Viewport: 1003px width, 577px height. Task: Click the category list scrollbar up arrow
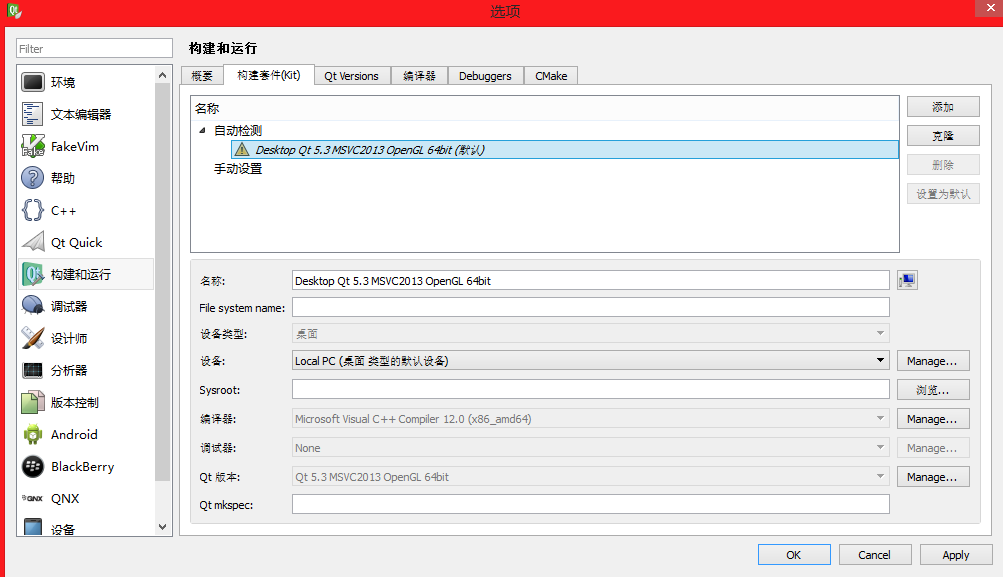tap(162, 75)
